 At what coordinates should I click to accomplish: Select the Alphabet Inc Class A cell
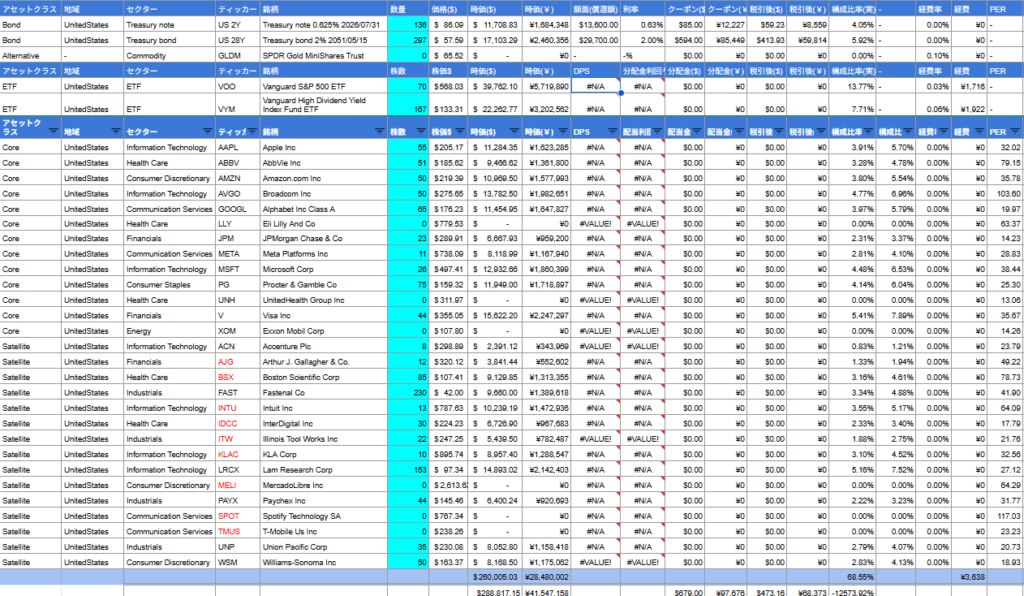click(x=323, y=209)
